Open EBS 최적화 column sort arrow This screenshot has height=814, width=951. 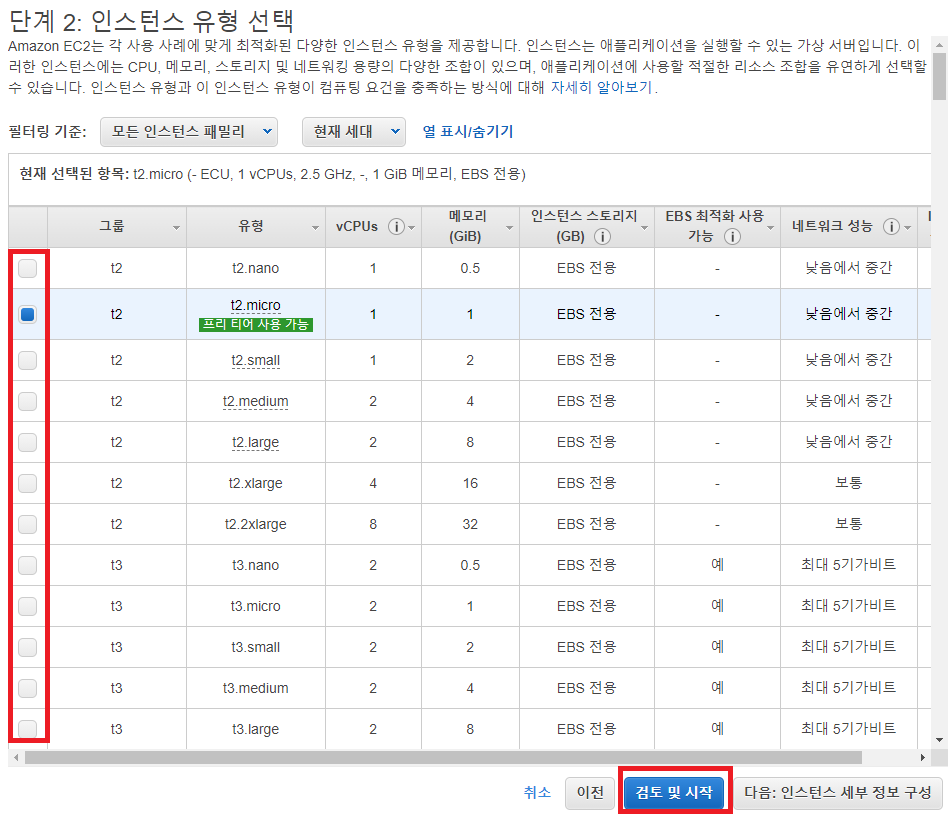(770, 228)
